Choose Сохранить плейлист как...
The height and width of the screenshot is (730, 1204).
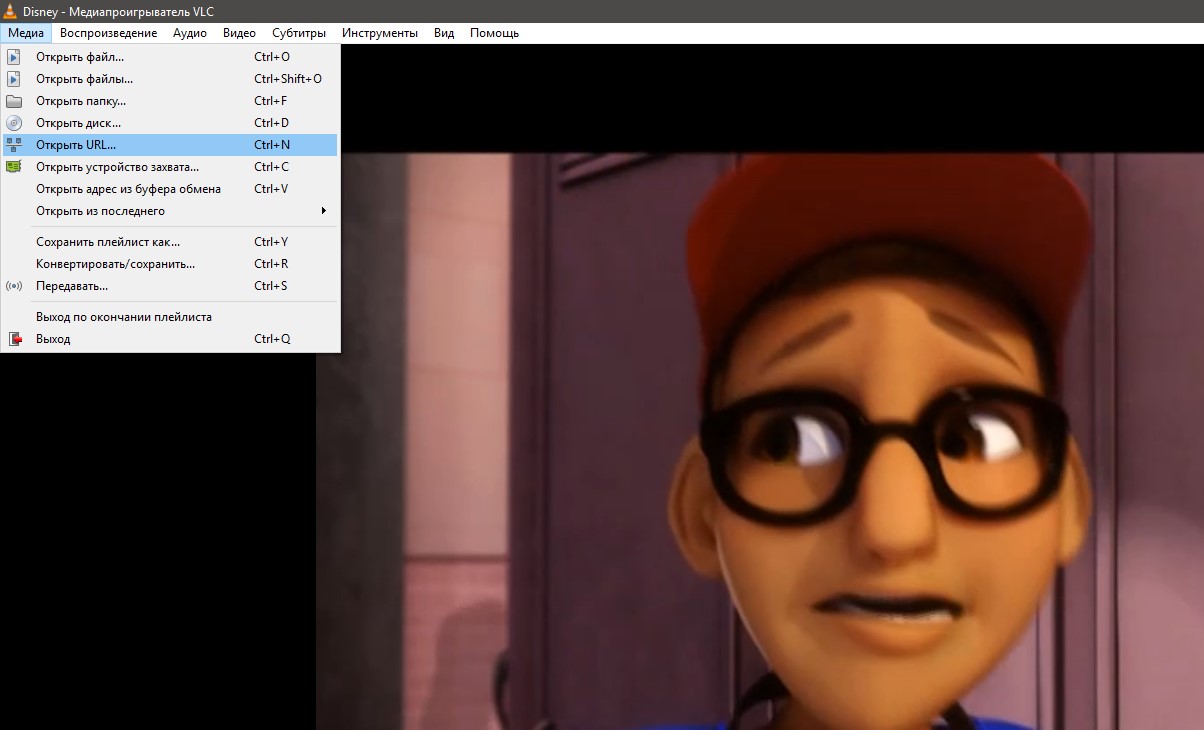click(107, 242)
